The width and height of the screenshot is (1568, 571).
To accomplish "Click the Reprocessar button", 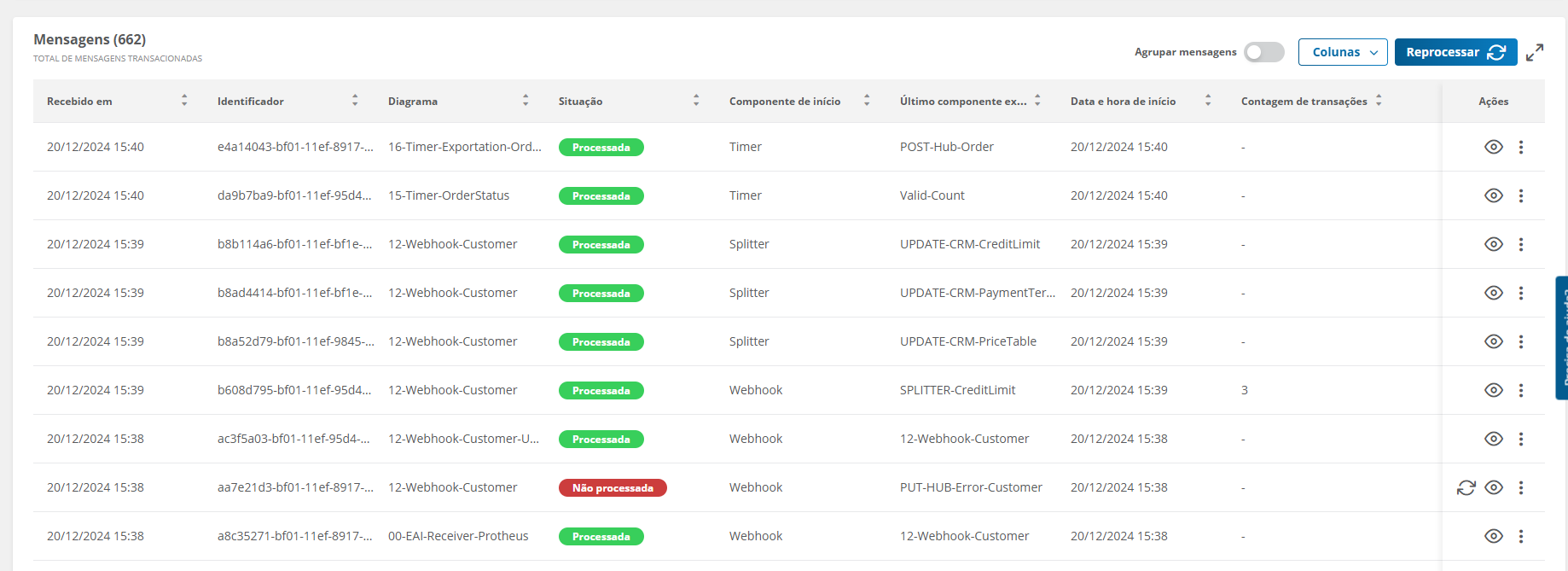I will pos(1455,52).
